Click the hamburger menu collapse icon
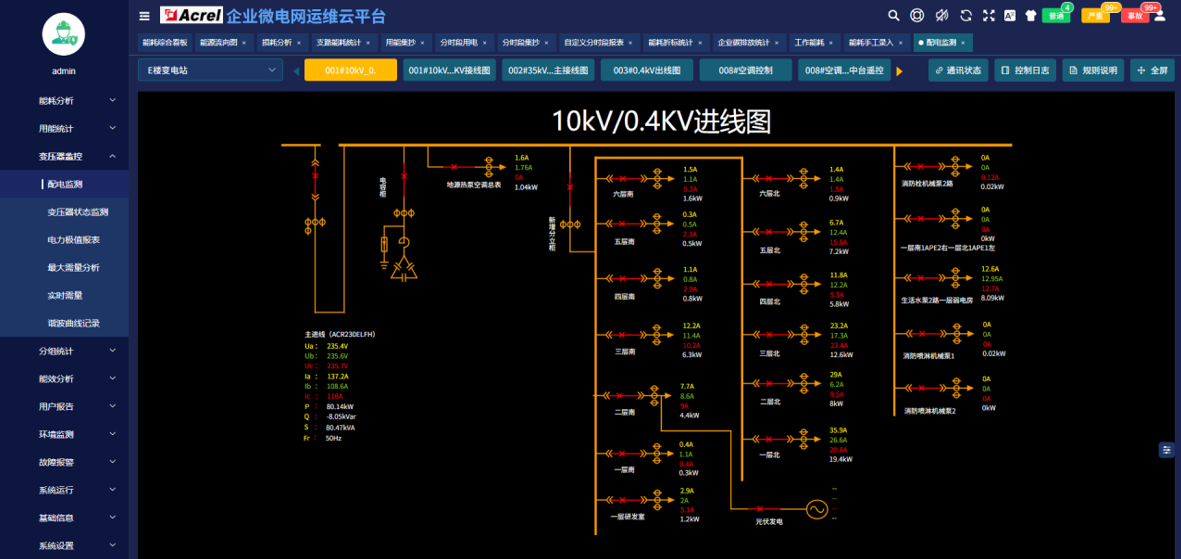Image resolution: width=1181 pixels, height=559 pixels. coord(145,16)
